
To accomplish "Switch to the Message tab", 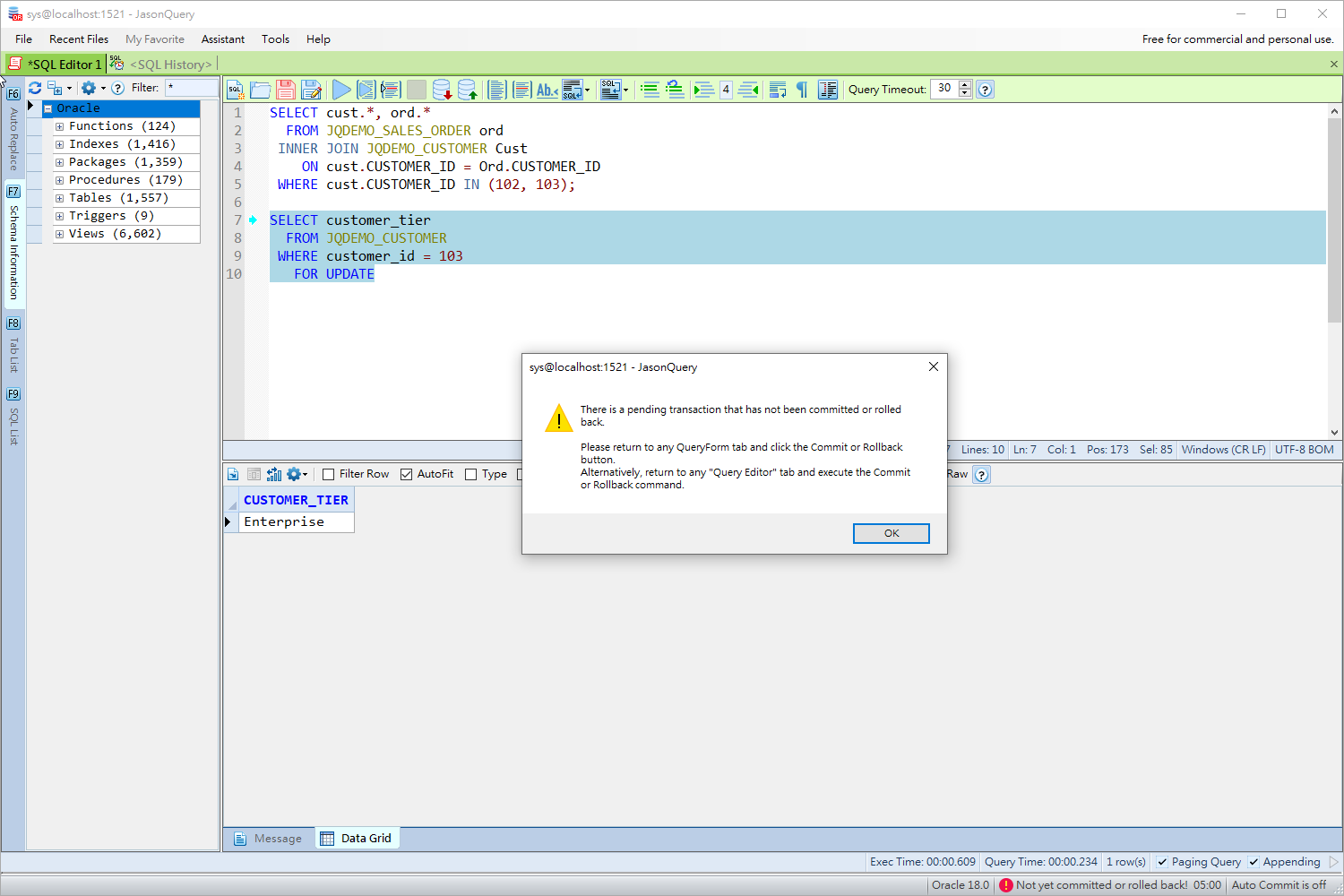I will [269, 839].
